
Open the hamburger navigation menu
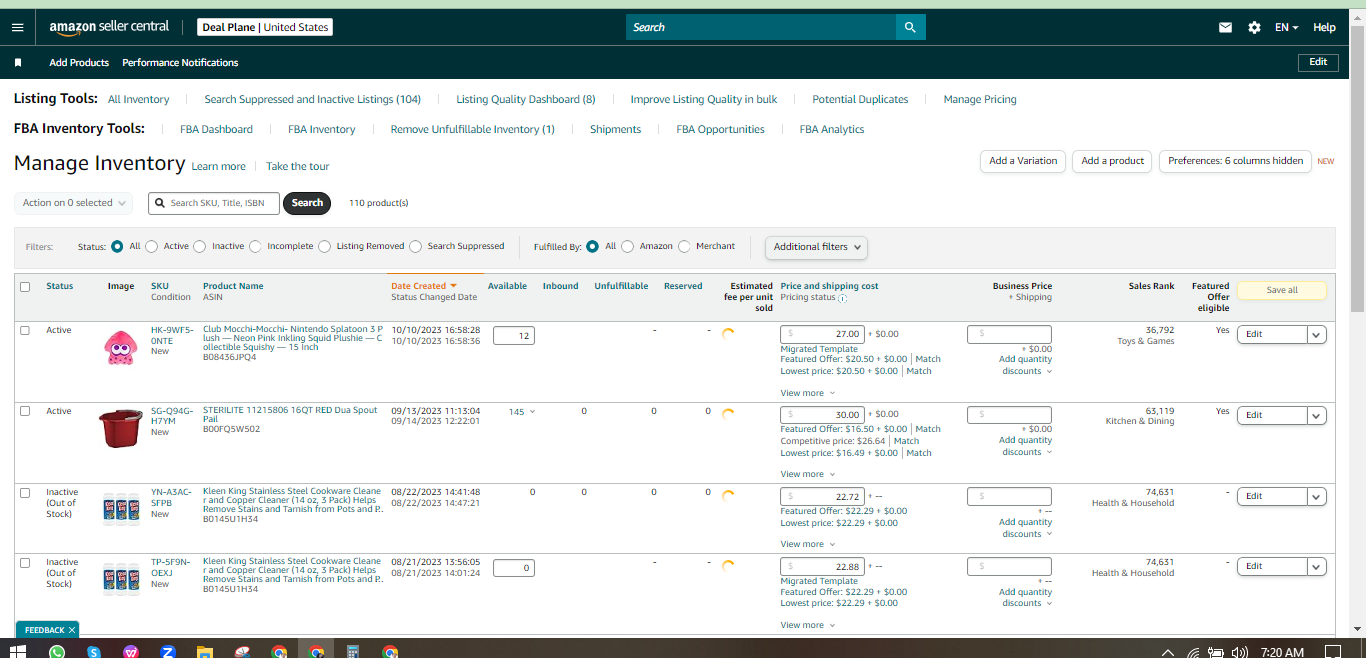pos(17,27)
